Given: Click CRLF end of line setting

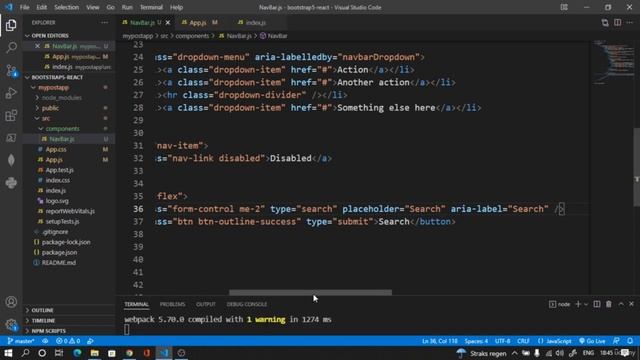Looking at the screenshot, I should click(x=523, y=341).
